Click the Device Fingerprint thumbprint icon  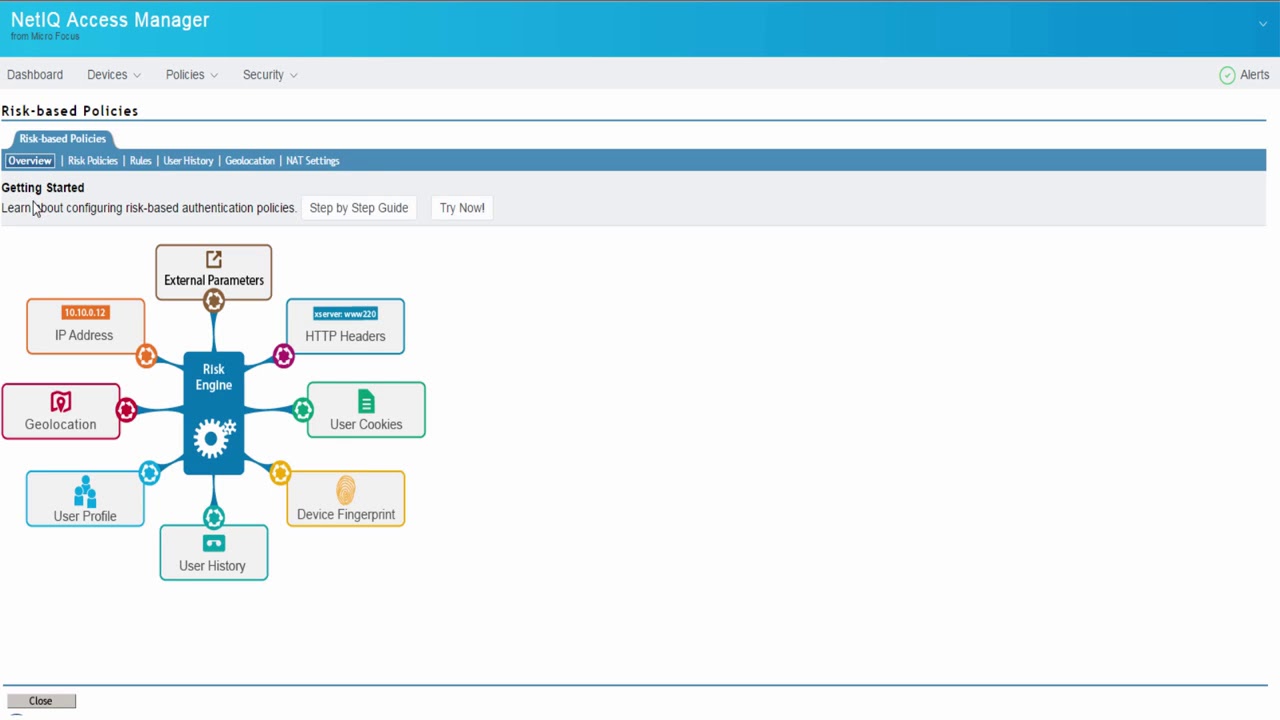tap(346, 490)
